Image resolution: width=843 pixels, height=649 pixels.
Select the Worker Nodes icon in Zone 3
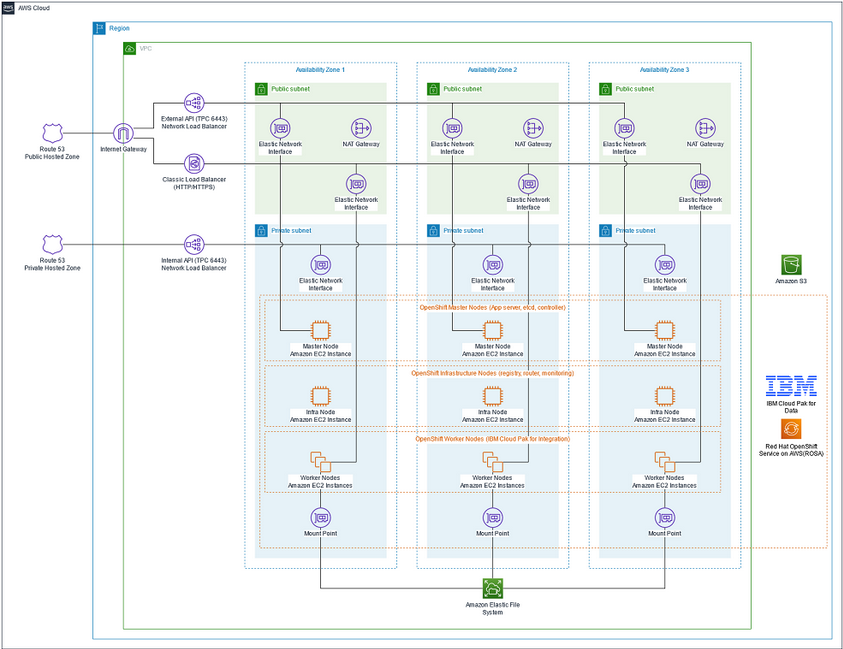[665, 462]
